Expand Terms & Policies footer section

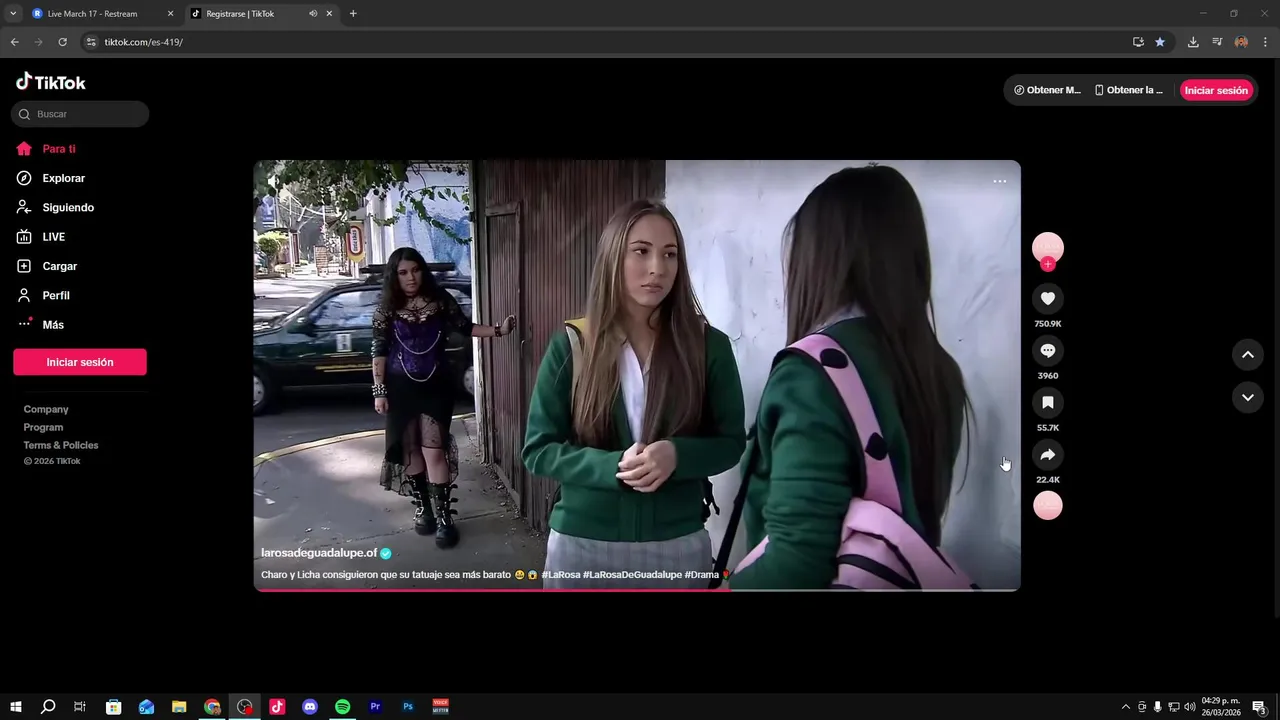(x=61, y=445)
